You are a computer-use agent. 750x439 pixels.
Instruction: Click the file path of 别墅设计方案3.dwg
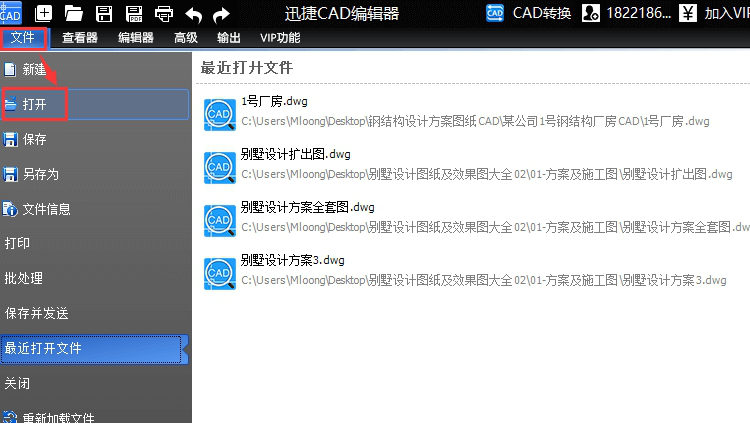[484, 281]
